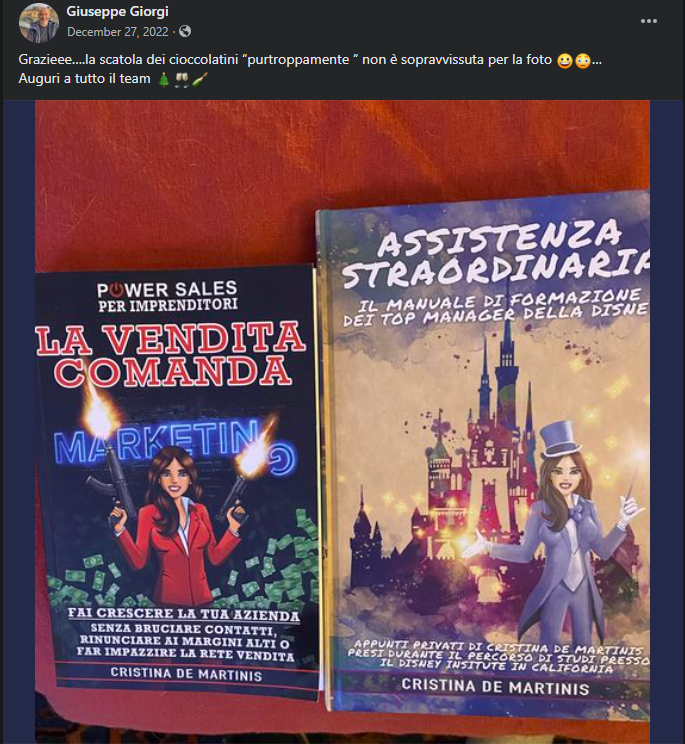Click Power Sales per Imprenditori heading
The width and height of the screenshot is (685, 744).
[167, 296]
